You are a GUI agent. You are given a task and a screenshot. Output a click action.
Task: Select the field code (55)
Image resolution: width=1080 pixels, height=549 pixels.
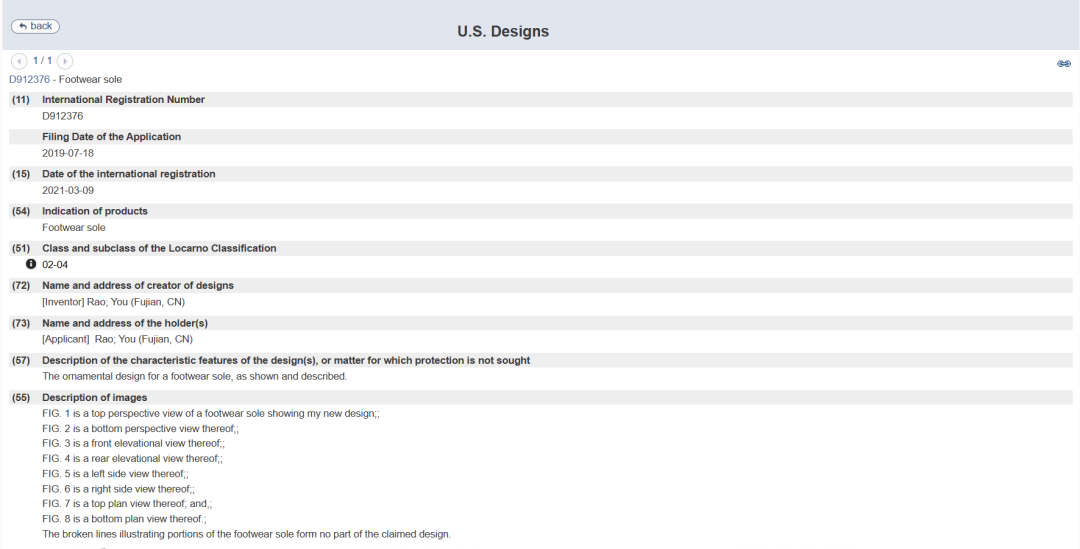click(21, 397)
